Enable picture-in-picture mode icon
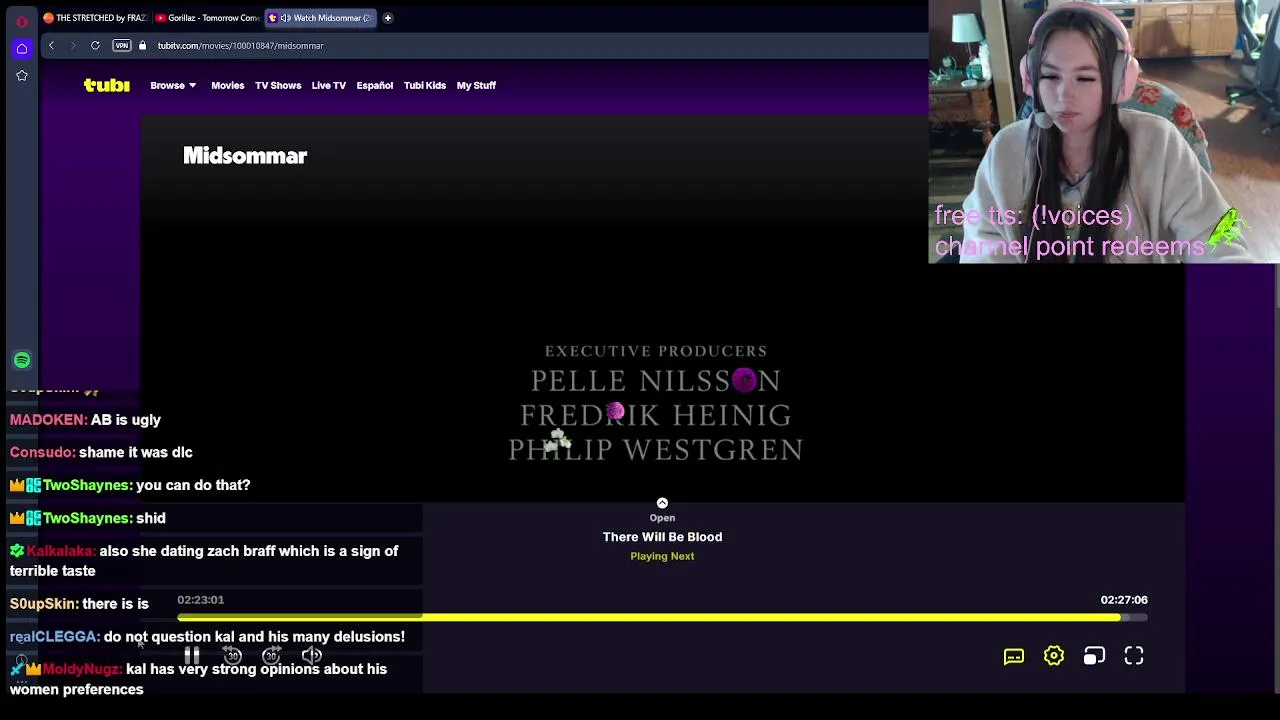This screenshot has height=720, width=1280. pyautogui.click(x=1094, y=656)
